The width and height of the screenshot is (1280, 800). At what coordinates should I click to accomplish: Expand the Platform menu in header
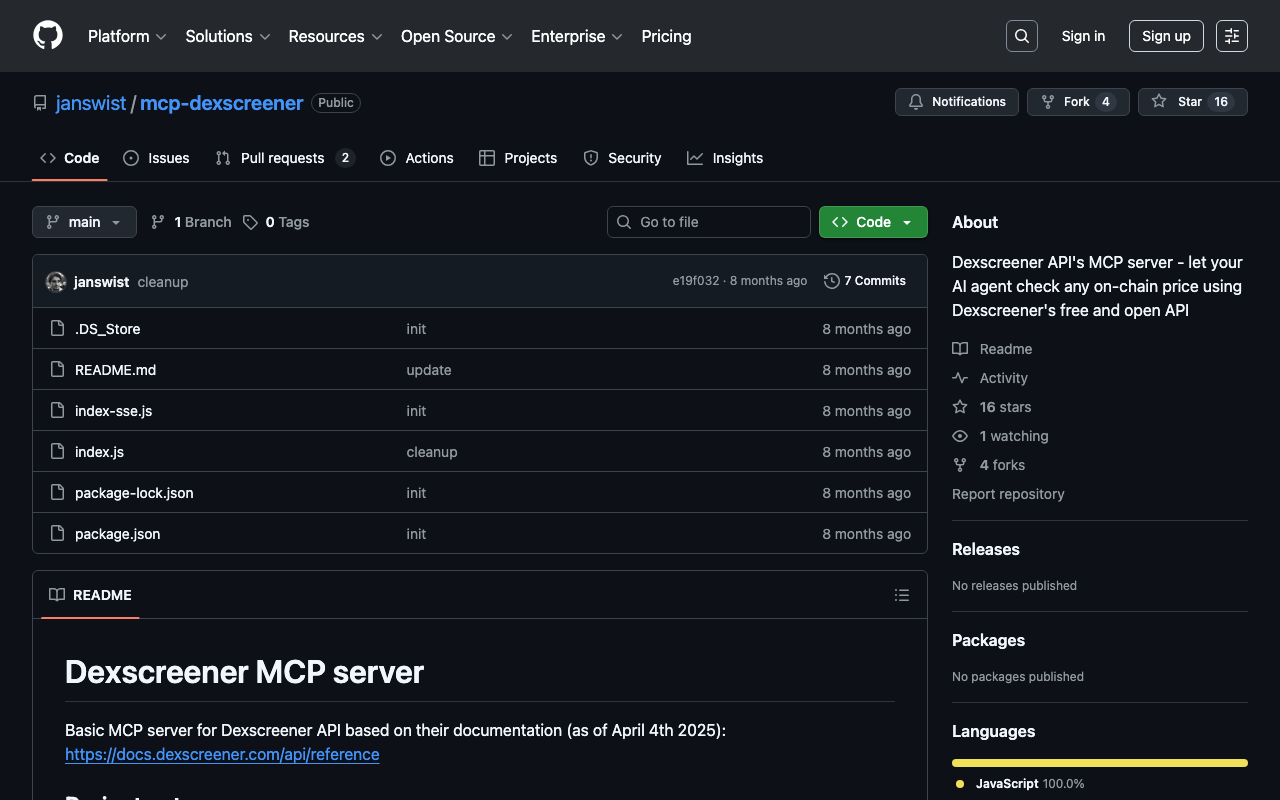coord(127,36)
